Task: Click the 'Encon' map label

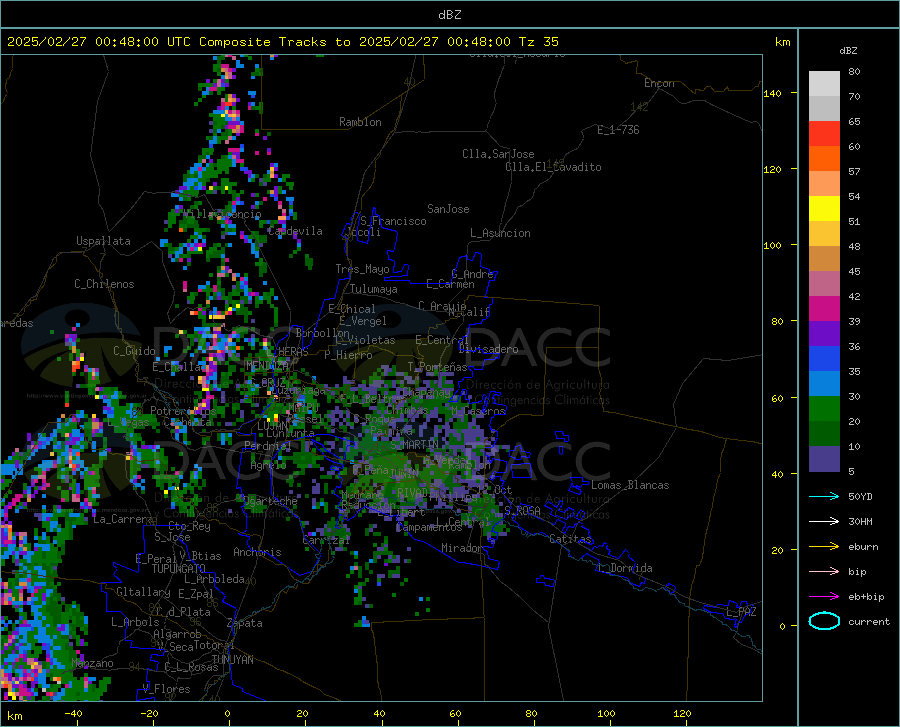Action: pos(659,83)
